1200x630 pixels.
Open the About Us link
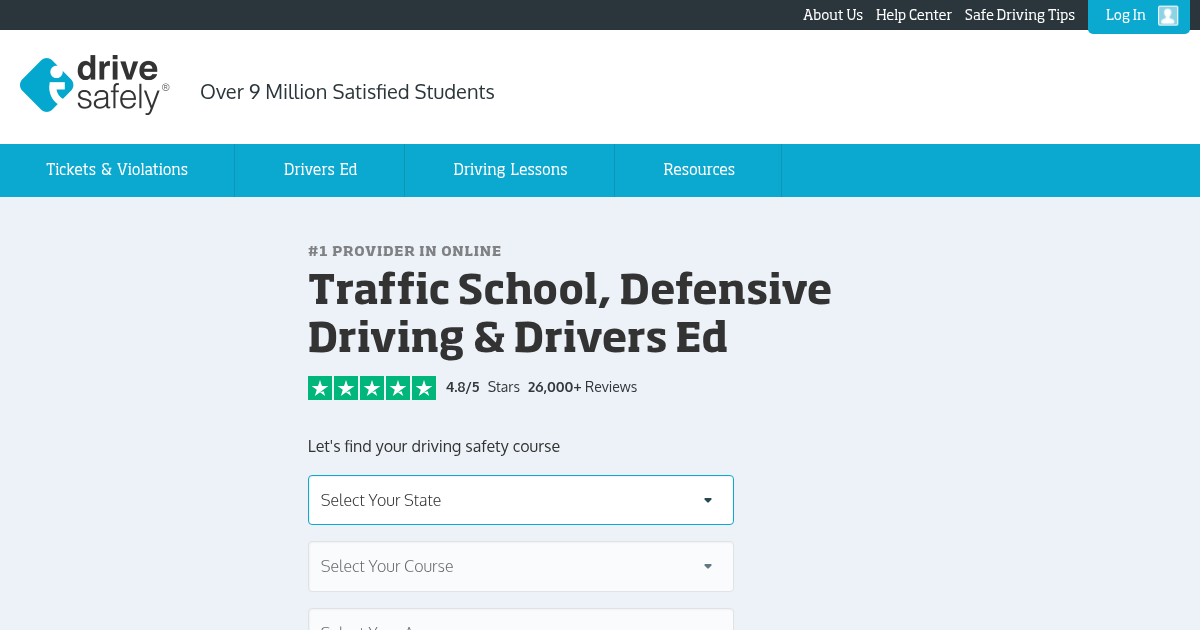833,15
